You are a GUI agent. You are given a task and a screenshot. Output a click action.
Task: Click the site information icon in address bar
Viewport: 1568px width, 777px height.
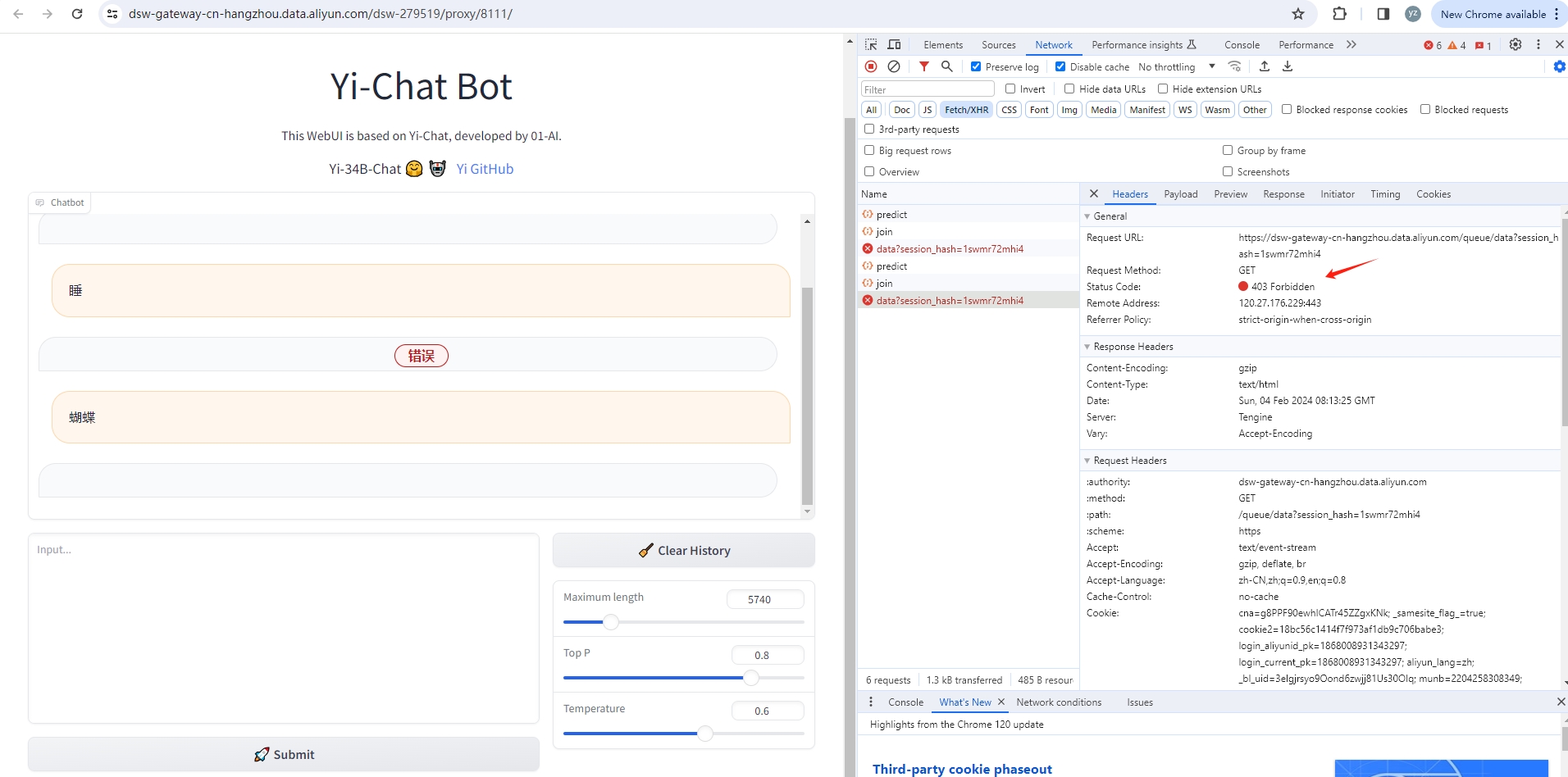click(x=112, y=14)
